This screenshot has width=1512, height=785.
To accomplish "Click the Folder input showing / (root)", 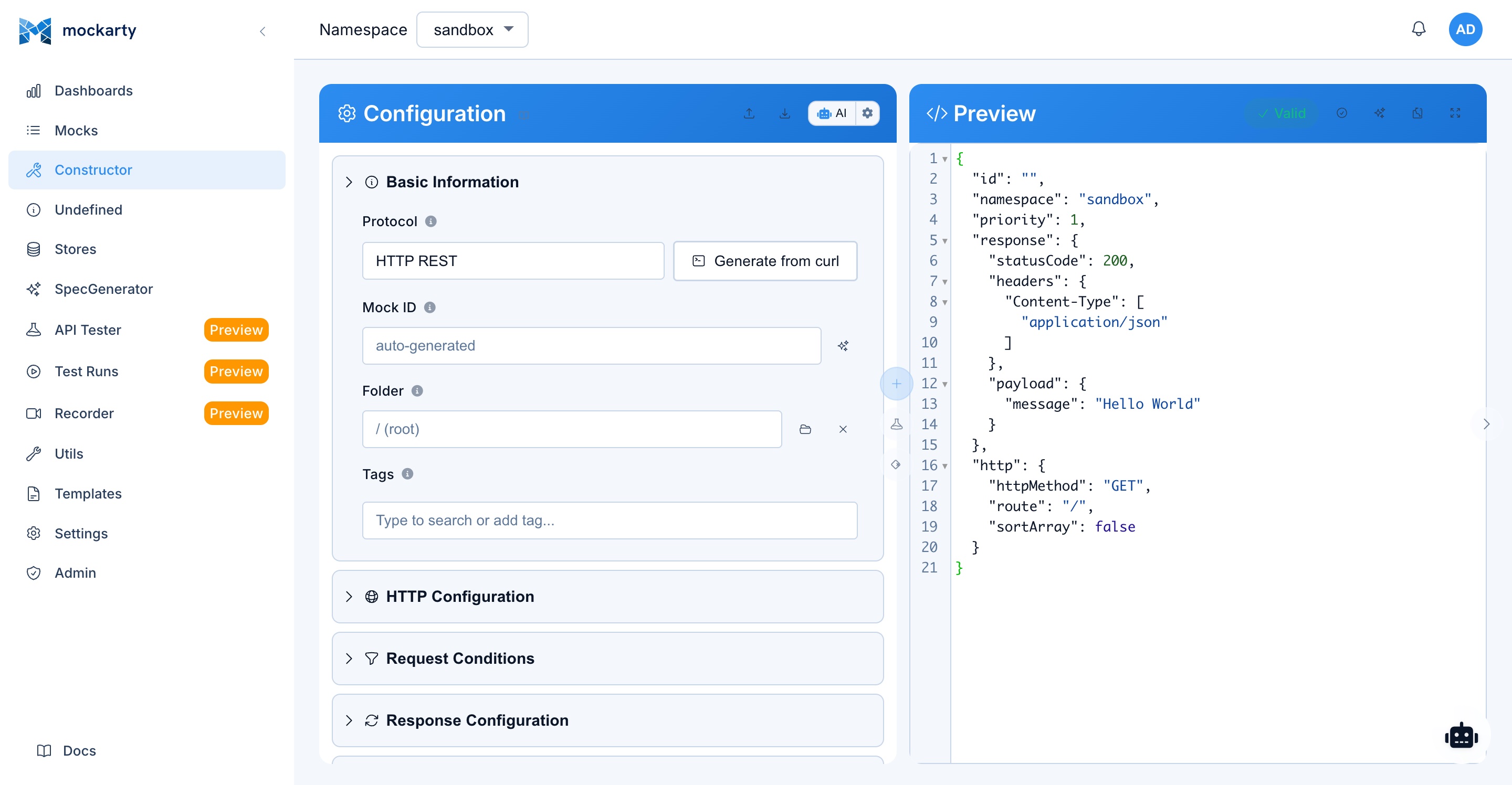I will click(572, 429).
